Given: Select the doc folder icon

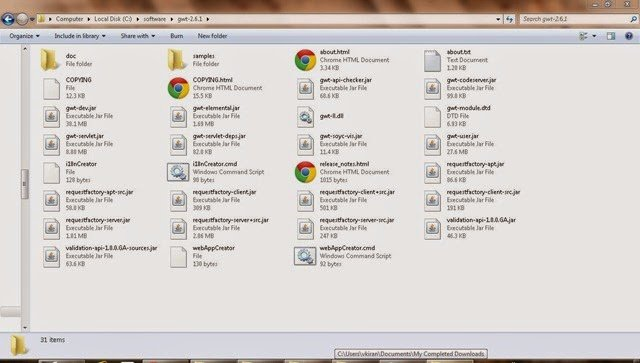Looking at the screenshot, I should (49, 60).
